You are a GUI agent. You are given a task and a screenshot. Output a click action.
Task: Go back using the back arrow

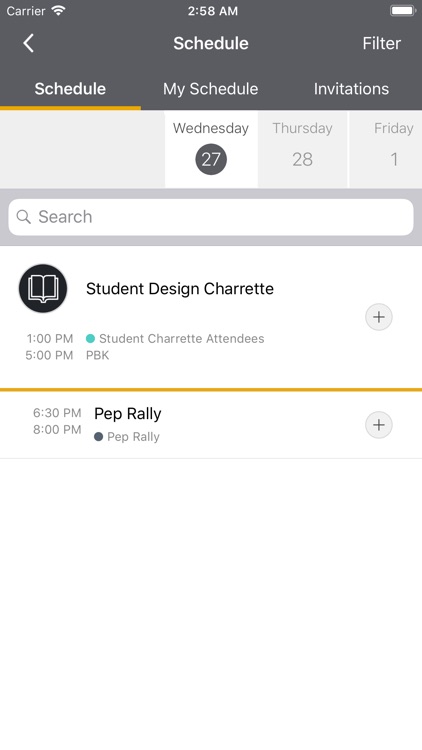click(29, 43)
